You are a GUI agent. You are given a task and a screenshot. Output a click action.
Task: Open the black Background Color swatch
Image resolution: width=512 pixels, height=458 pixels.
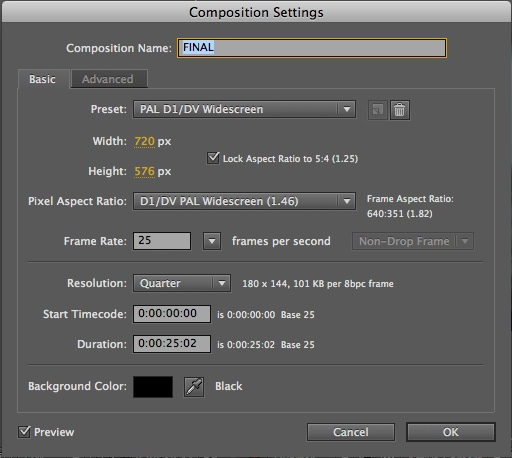click(x=153, y=387)
